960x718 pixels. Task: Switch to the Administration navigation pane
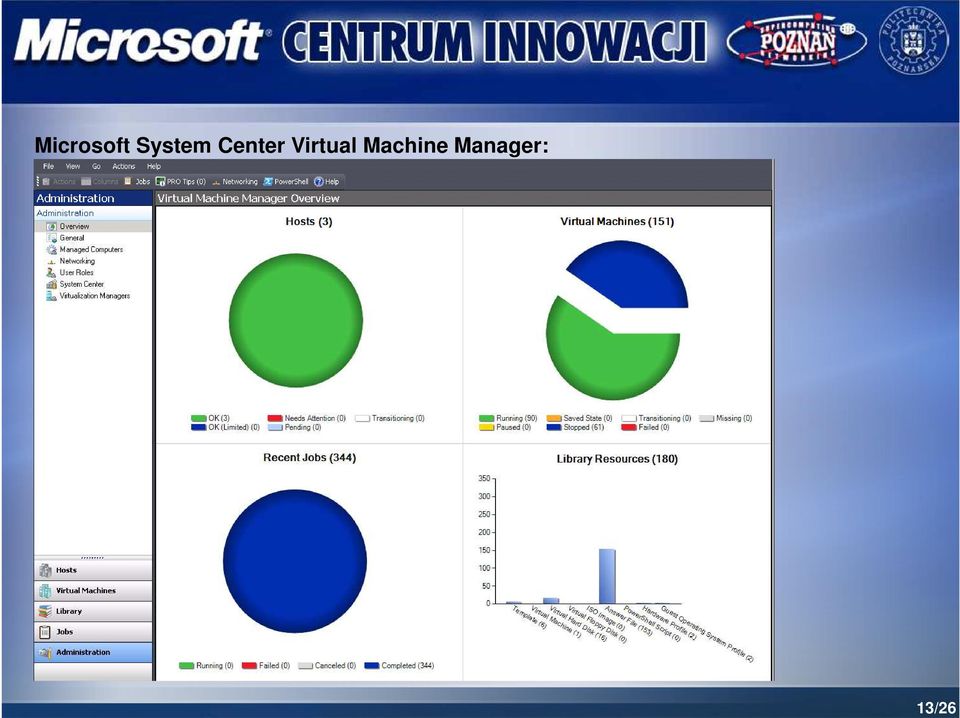[x=93, y=653]
